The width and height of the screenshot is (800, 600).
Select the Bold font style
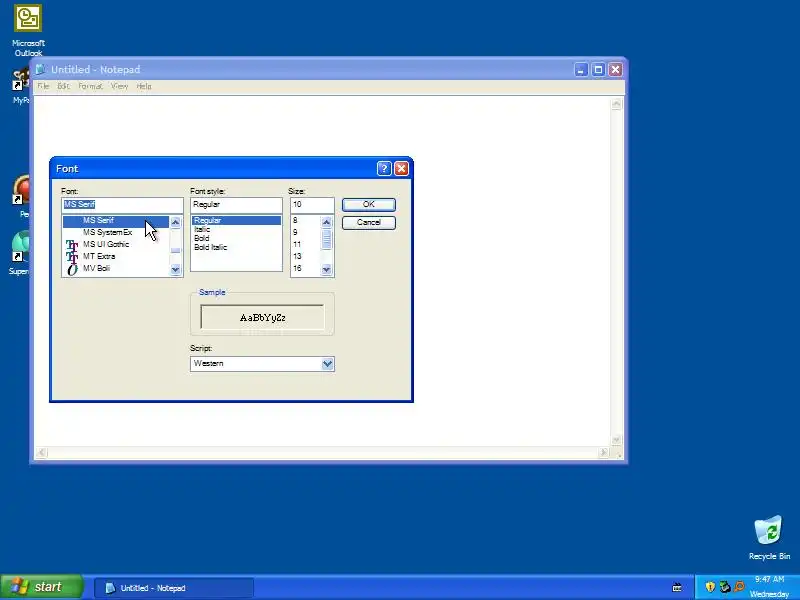click(236, 238)
